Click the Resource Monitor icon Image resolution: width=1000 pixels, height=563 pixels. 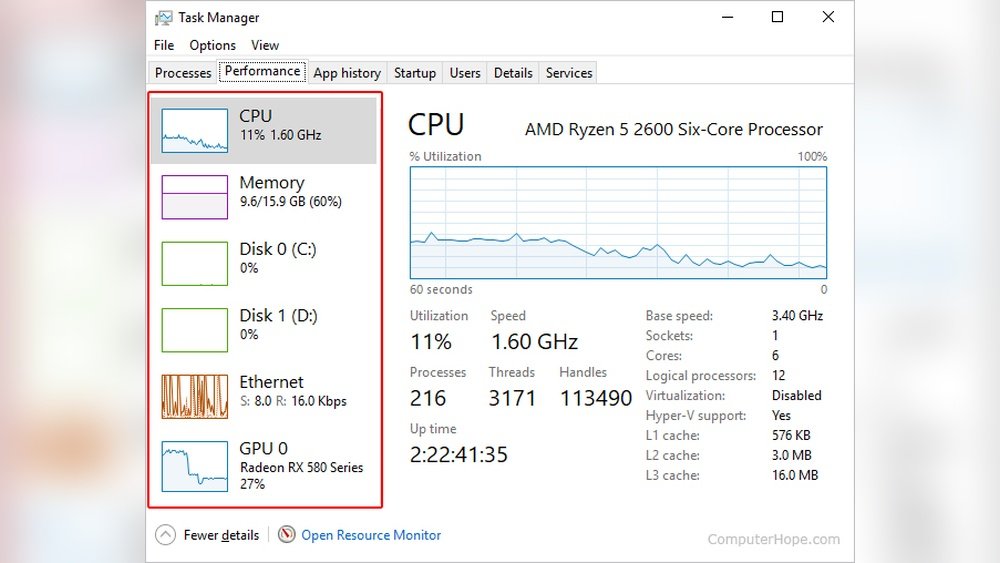[287, 535]
